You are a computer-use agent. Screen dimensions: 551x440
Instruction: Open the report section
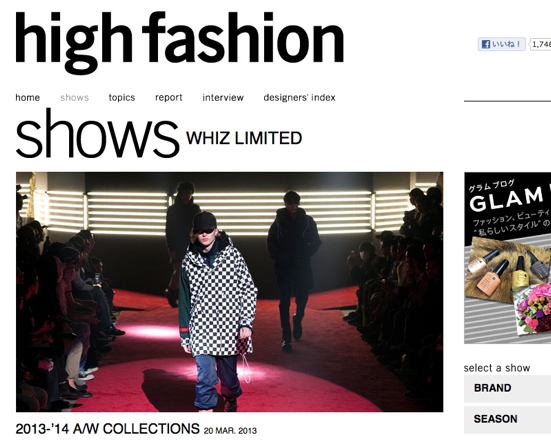pyautogui.click(x=169, y=98)
